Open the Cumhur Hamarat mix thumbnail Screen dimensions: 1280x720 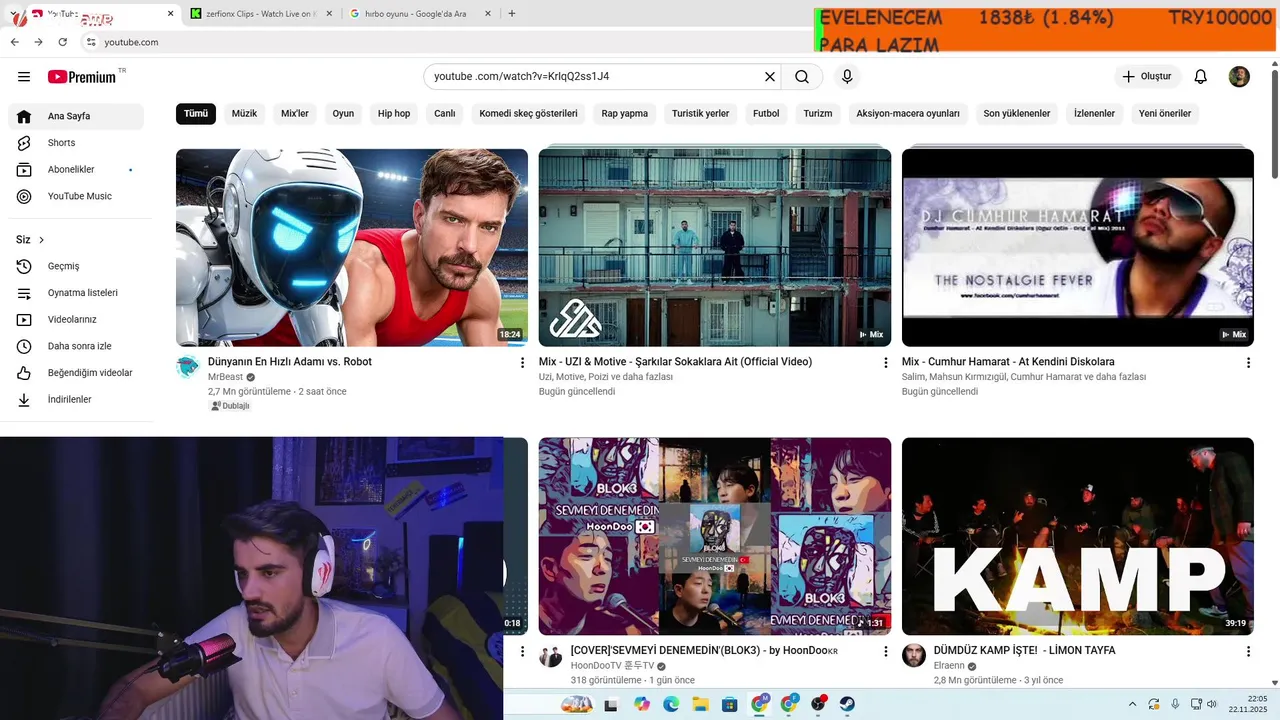pyautogui.click(x=1078, y=247)
